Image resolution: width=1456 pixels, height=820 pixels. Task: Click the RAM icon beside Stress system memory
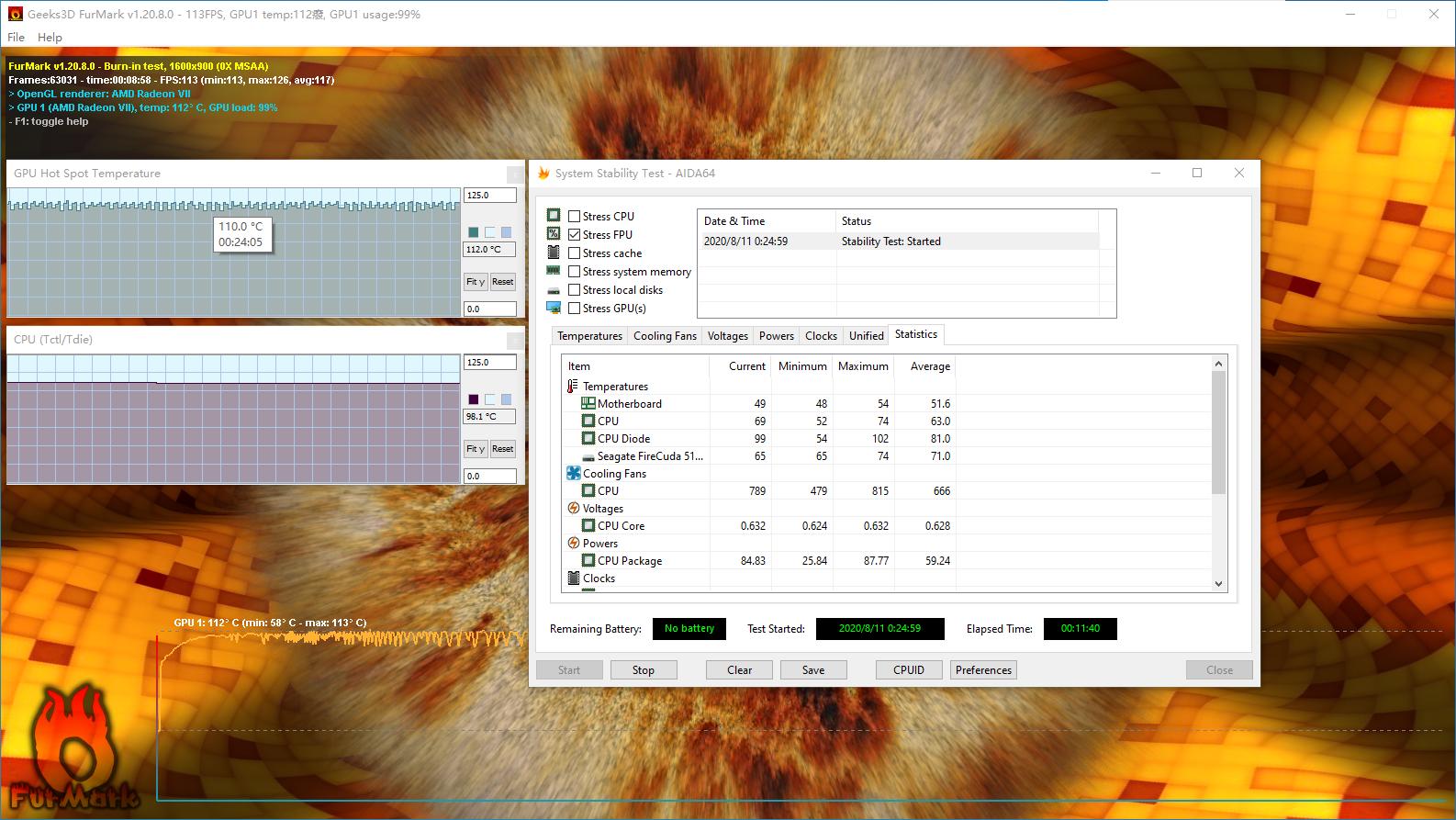coord(554,271)
